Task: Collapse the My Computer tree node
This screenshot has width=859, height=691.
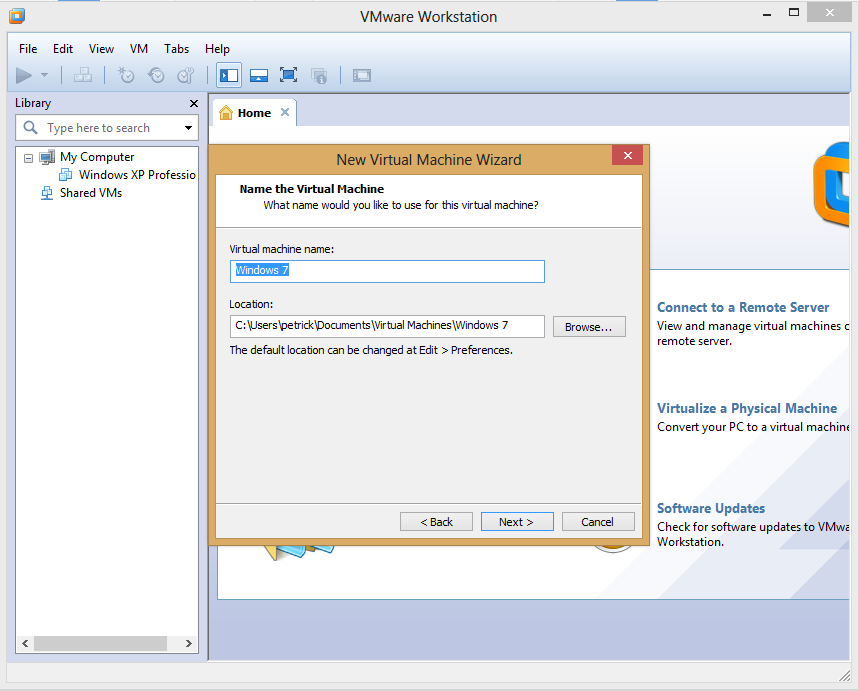Action: (28, 158)
